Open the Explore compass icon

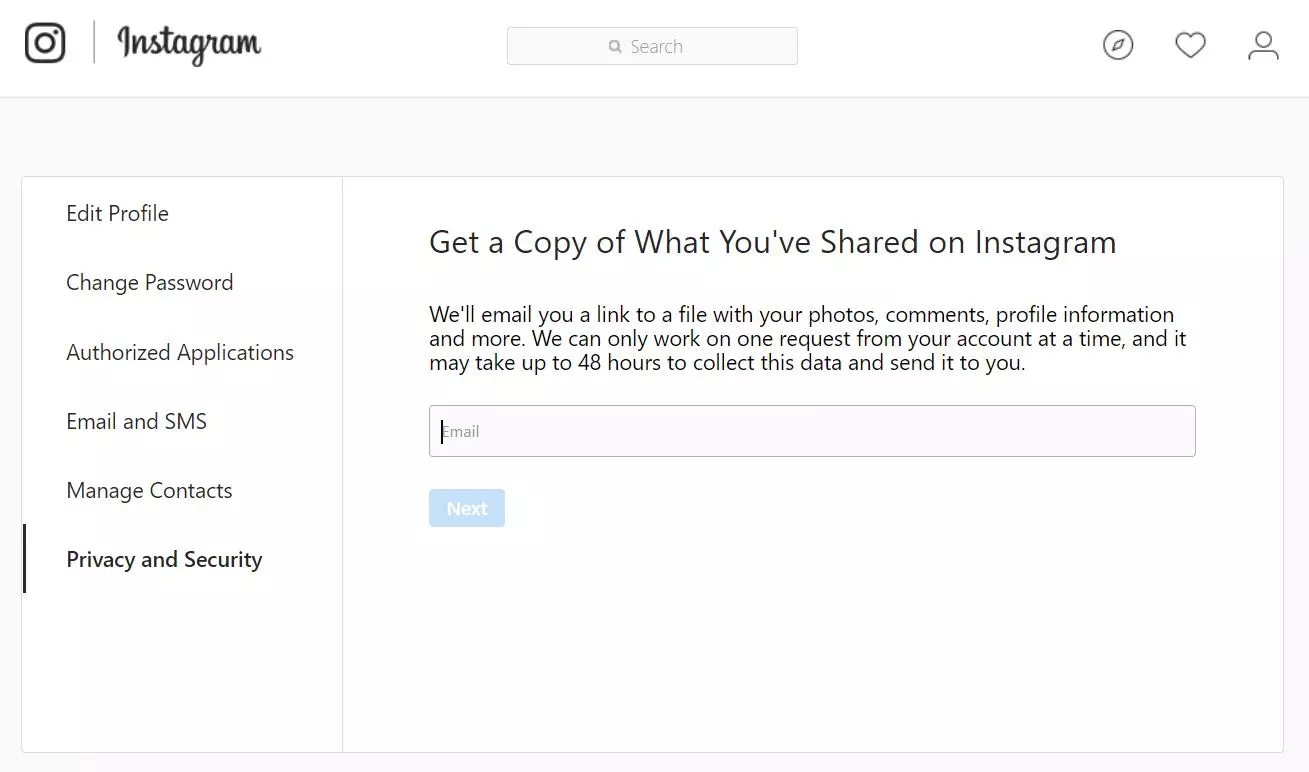(x=1118, y=45)
